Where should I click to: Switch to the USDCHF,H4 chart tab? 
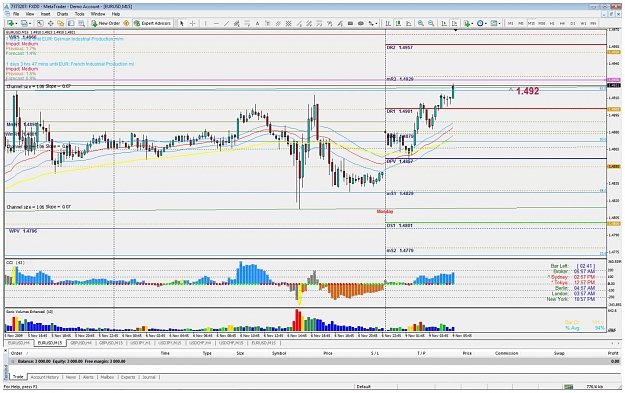tap(200, 343)
